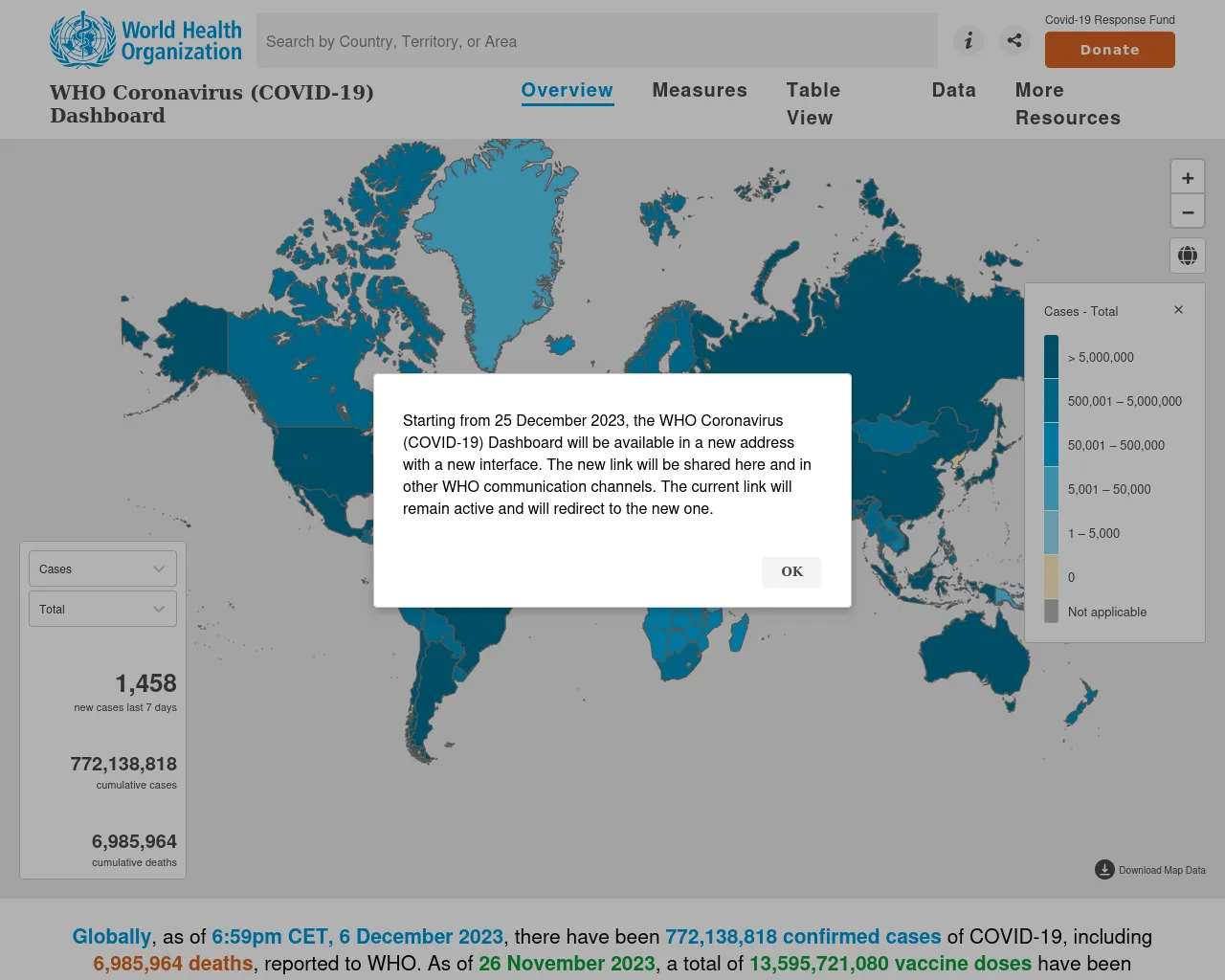Click the World Health Organization logo
This screenshot has width=1225, height=980.
point(145,40)
